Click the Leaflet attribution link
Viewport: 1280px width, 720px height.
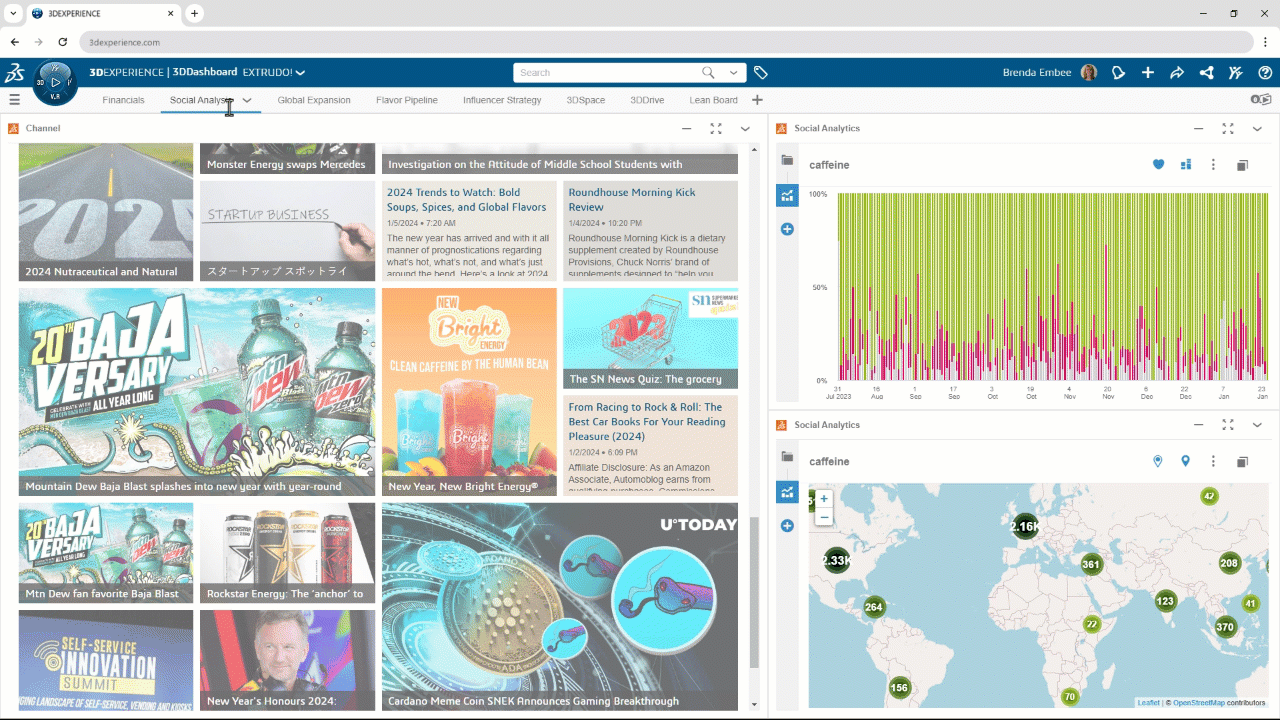1148,703
